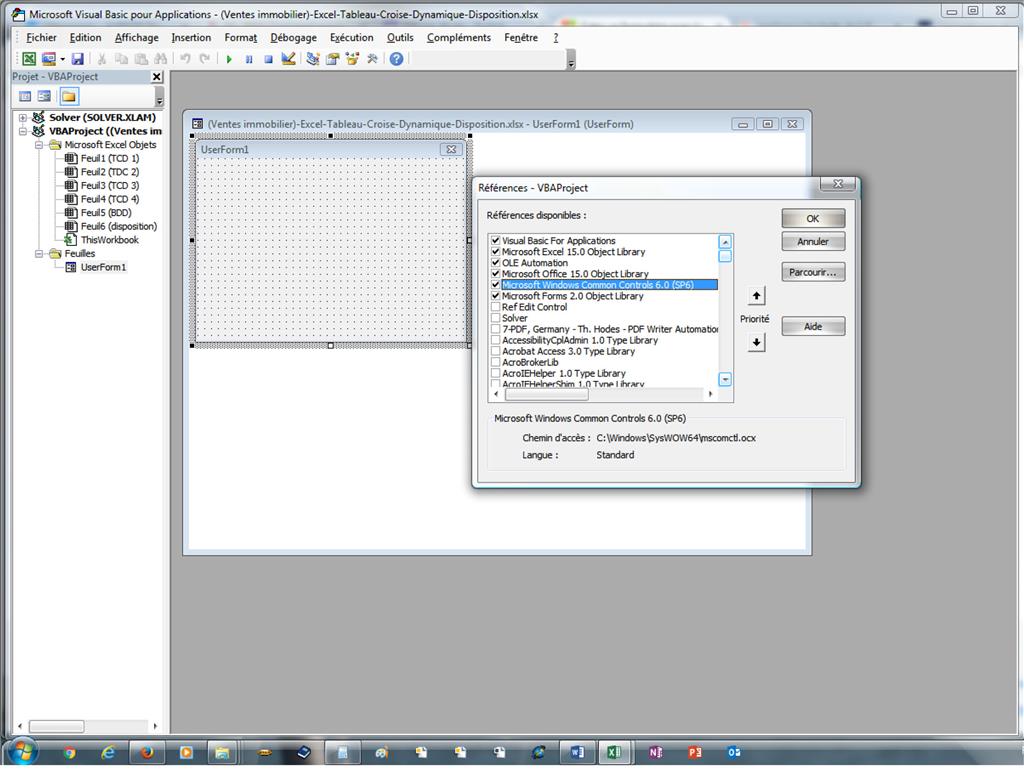Open the Edition menu
Viewport: 1024px width, 777px height.
coord(86,37)
